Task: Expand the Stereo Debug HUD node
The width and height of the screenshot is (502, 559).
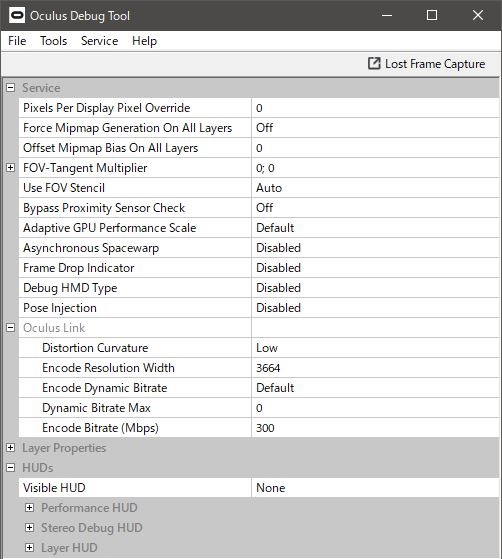Action: [30, 528]
